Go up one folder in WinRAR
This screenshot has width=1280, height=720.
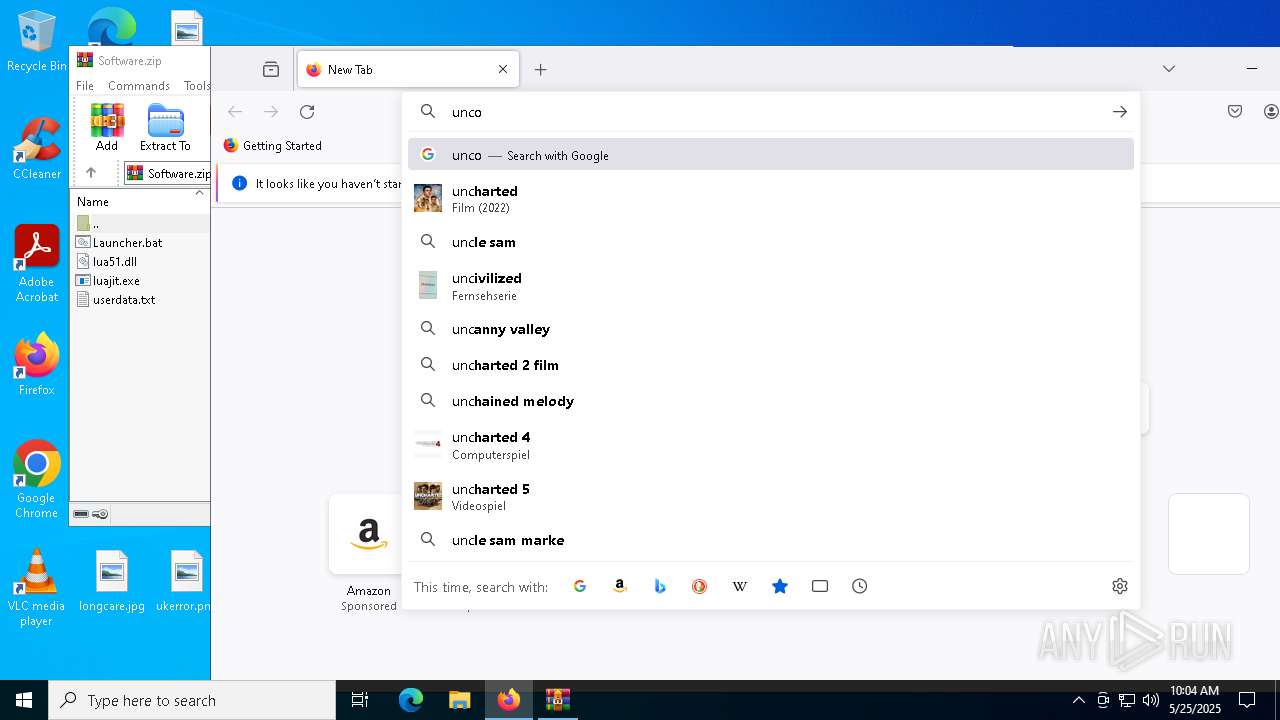(91, 173)
